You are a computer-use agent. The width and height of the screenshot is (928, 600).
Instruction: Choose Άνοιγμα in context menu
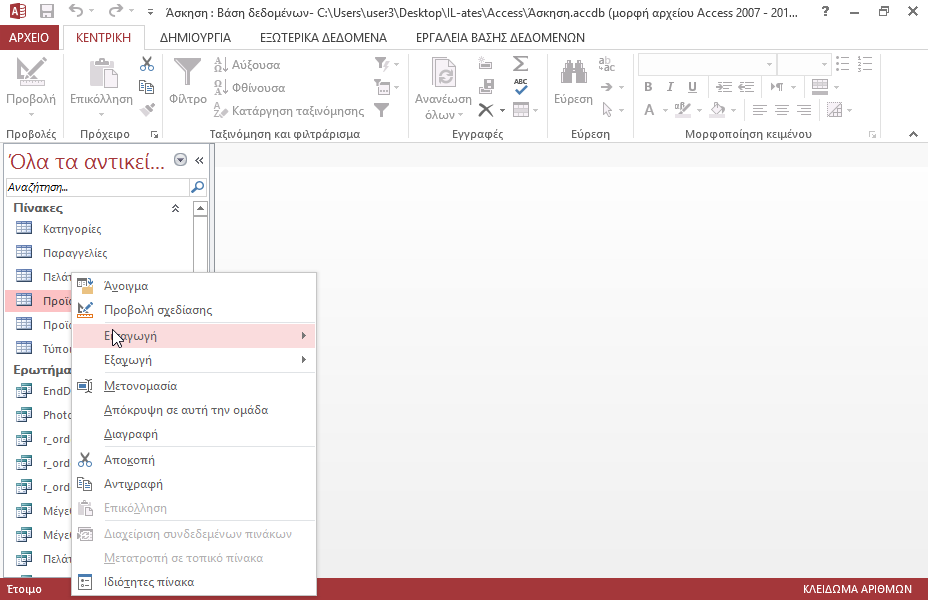194,286
